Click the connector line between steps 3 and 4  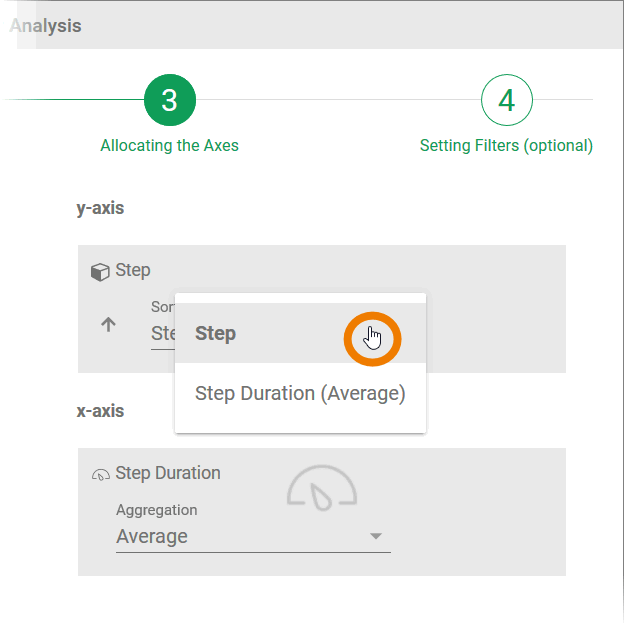coord(338,100)
